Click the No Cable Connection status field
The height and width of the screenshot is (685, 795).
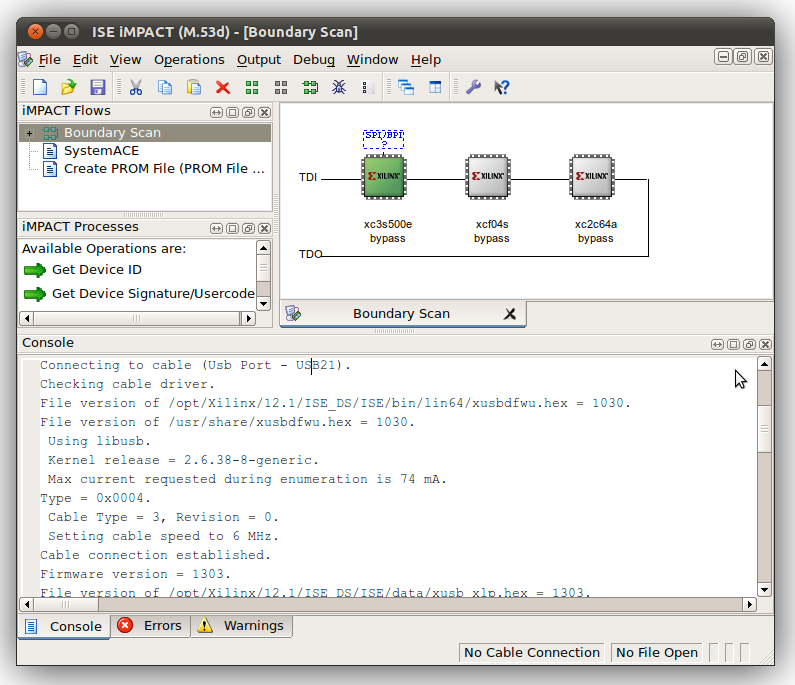(532, 653)
